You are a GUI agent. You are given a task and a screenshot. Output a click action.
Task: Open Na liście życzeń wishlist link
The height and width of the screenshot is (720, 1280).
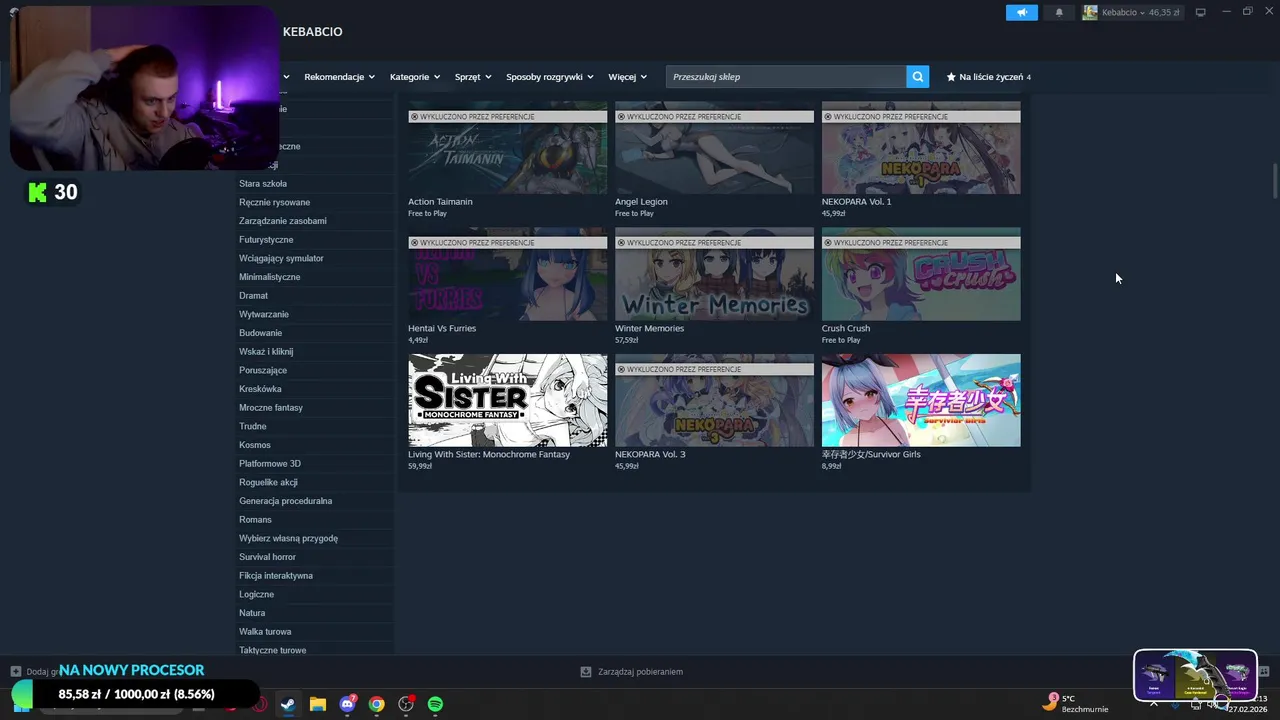click(x=989, y=77)
